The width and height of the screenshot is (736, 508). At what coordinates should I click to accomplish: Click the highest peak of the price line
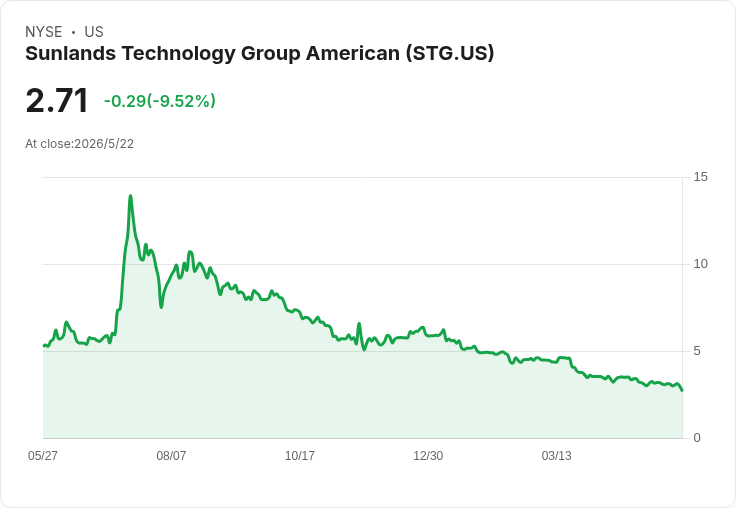[130, 196]
